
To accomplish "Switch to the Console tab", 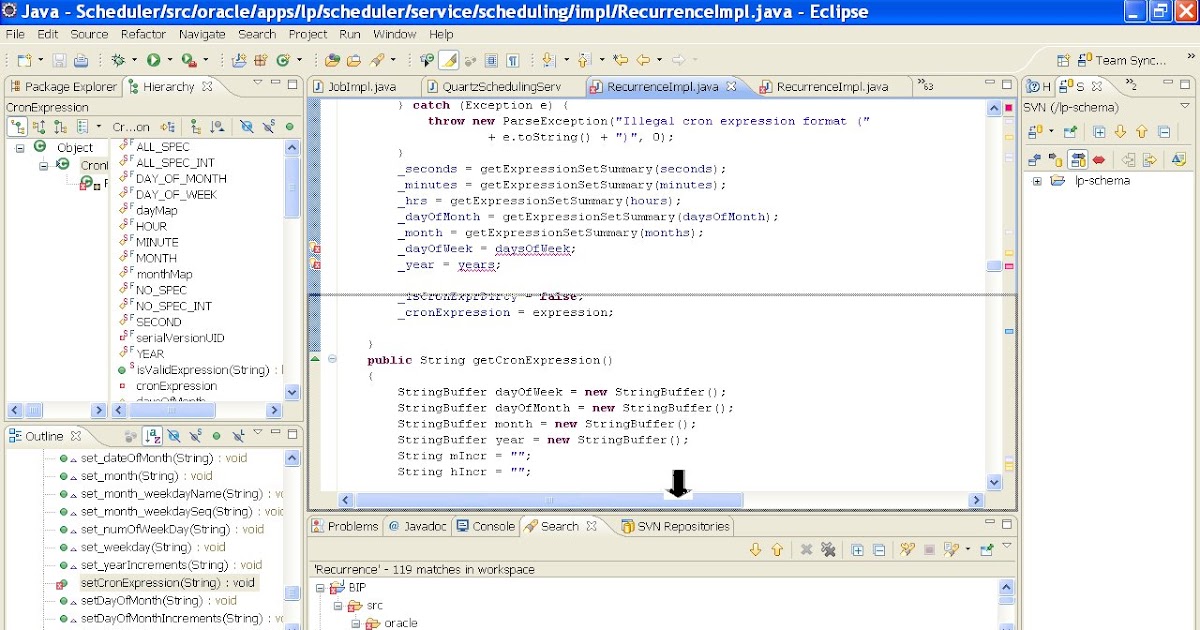I will click(x=485, y=526).
